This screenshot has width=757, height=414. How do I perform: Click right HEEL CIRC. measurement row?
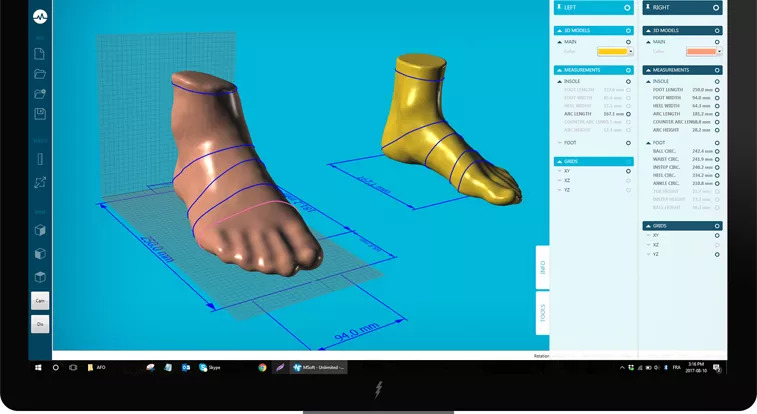686,175
